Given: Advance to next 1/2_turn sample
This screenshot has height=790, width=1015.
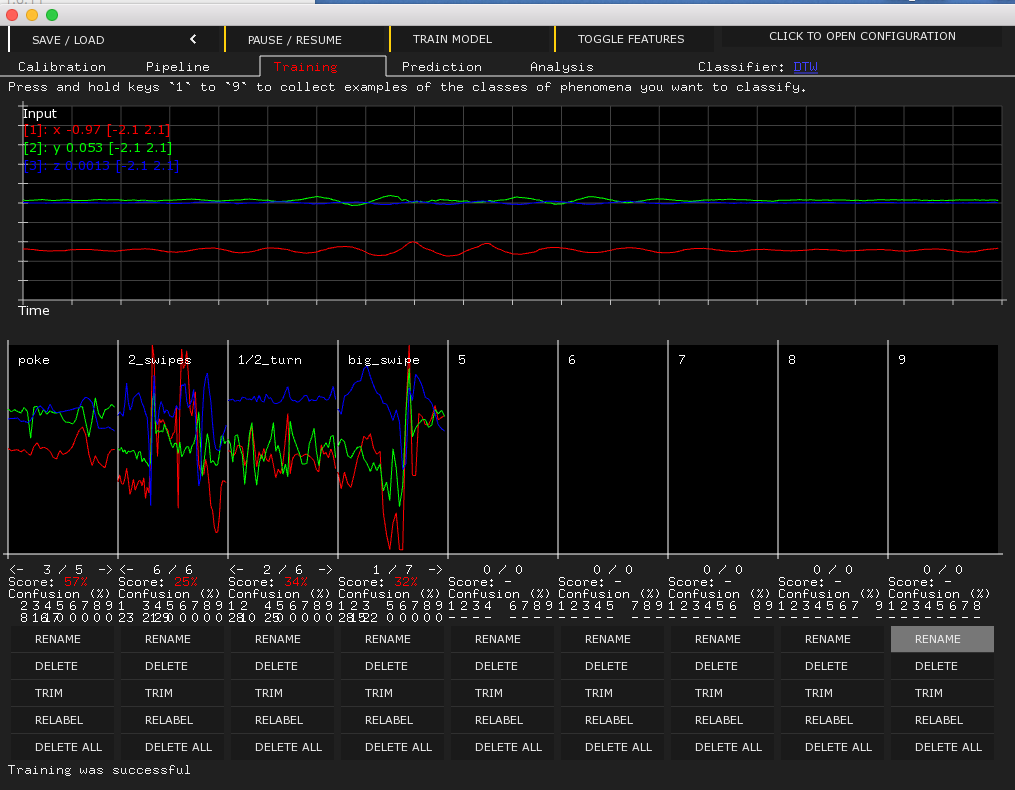Looking at the screenshot, I should pos(325,569).
